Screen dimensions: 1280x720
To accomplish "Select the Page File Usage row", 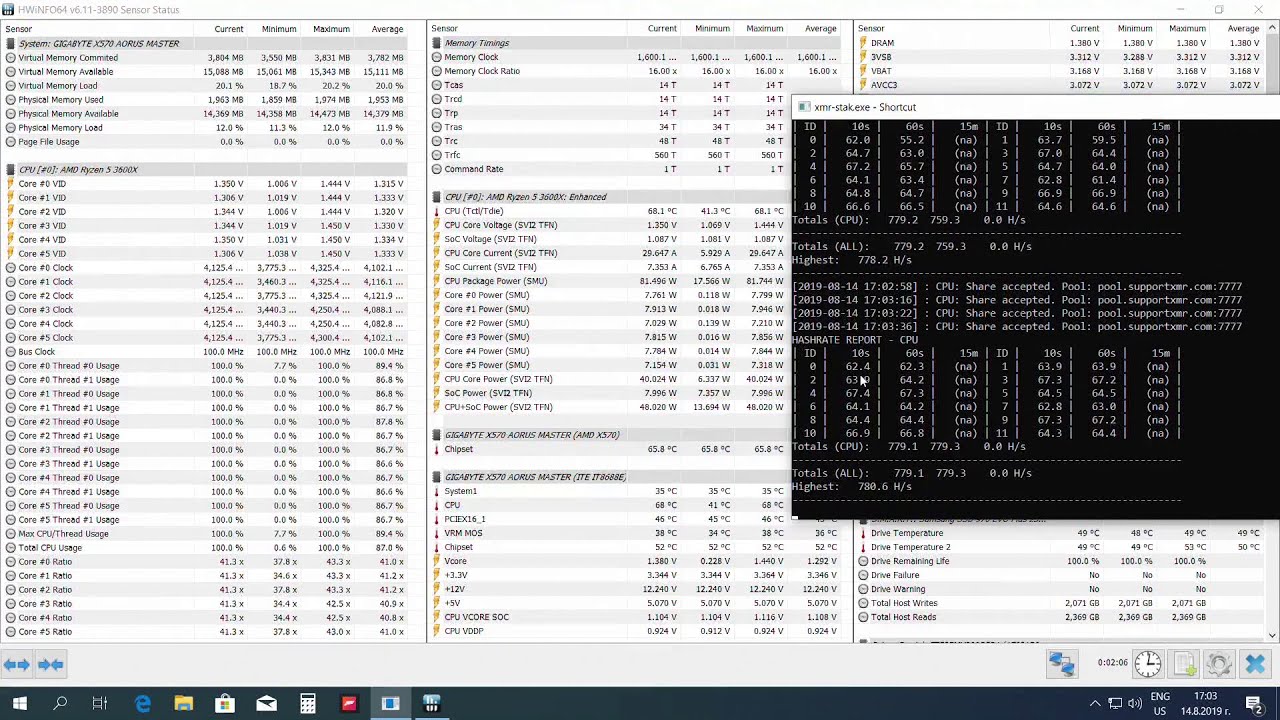I will (205, 142).
